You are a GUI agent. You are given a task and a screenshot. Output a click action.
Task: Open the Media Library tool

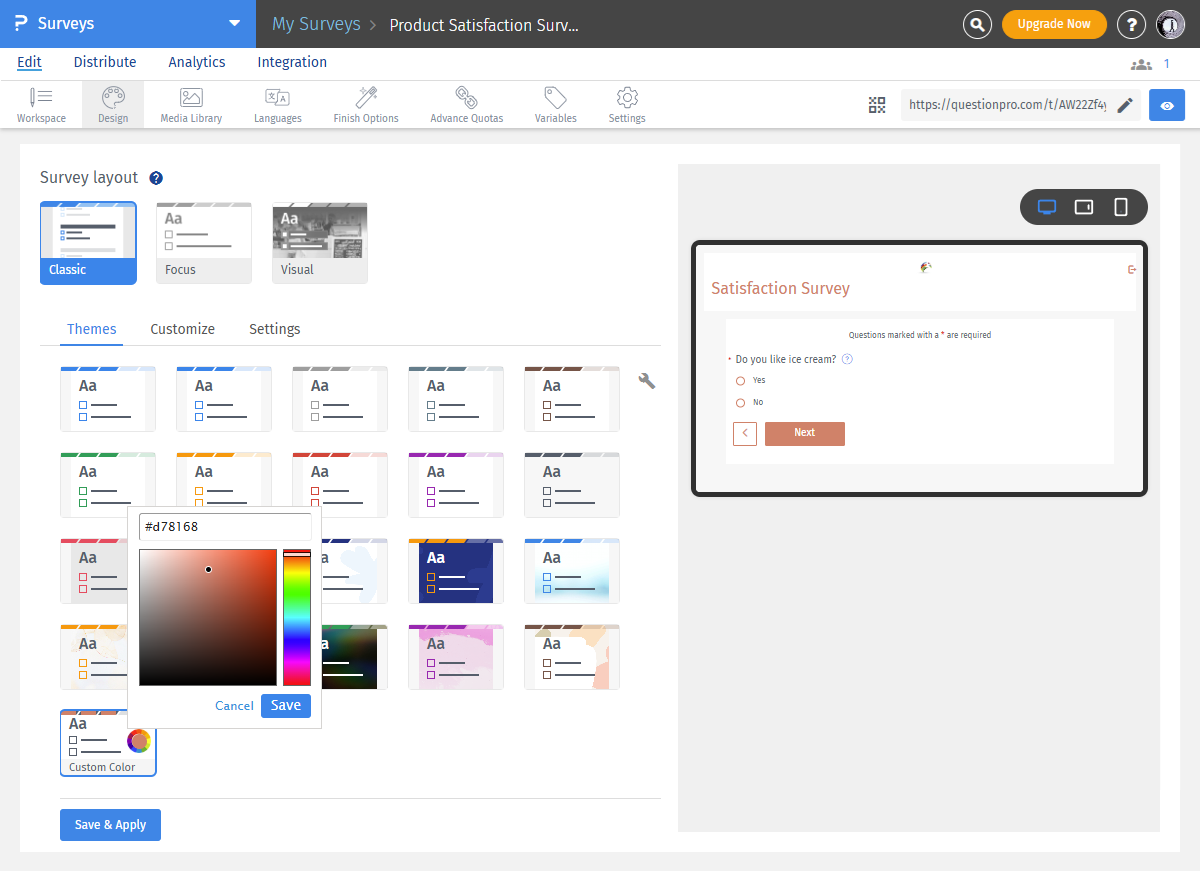click(191, 105)
